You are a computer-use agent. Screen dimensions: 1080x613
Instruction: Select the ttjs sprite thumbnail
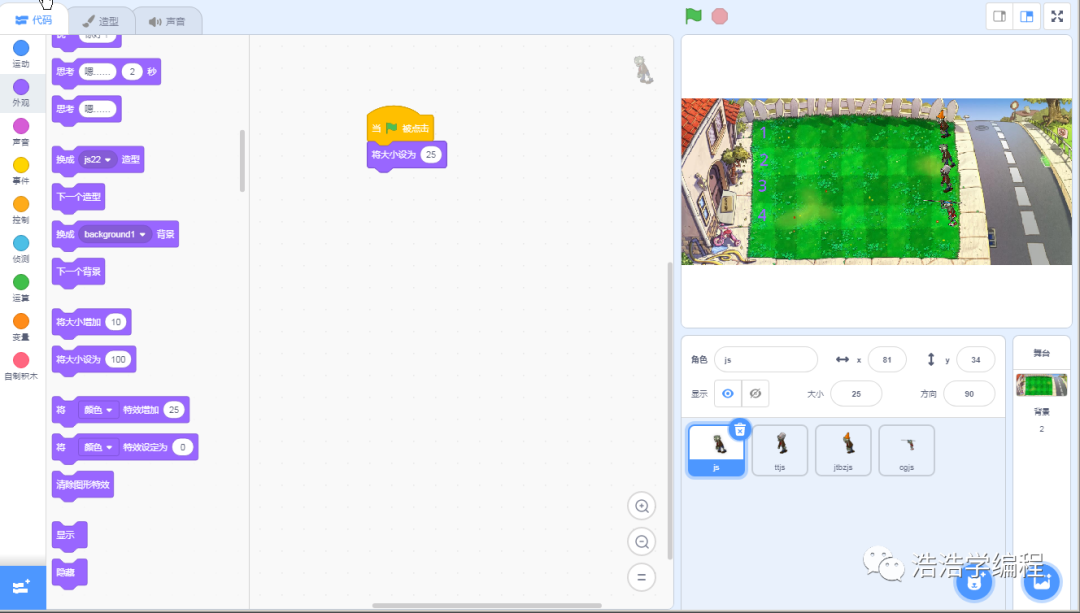pos(780,450)
